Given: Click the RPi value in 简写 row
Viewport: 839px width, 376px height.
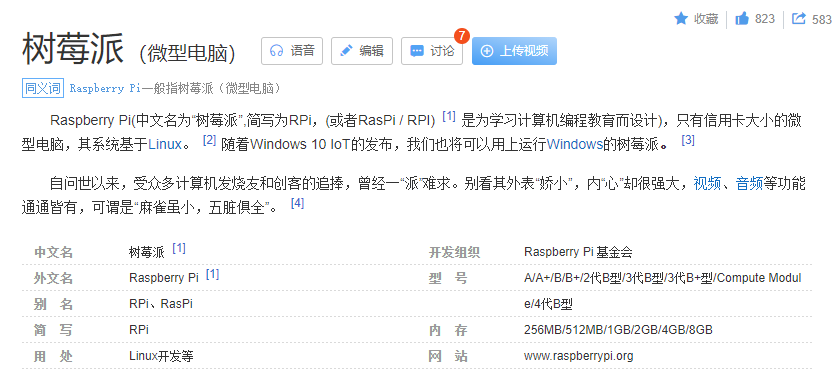Looking at the screenshot, I should click(x=139, y=329).
